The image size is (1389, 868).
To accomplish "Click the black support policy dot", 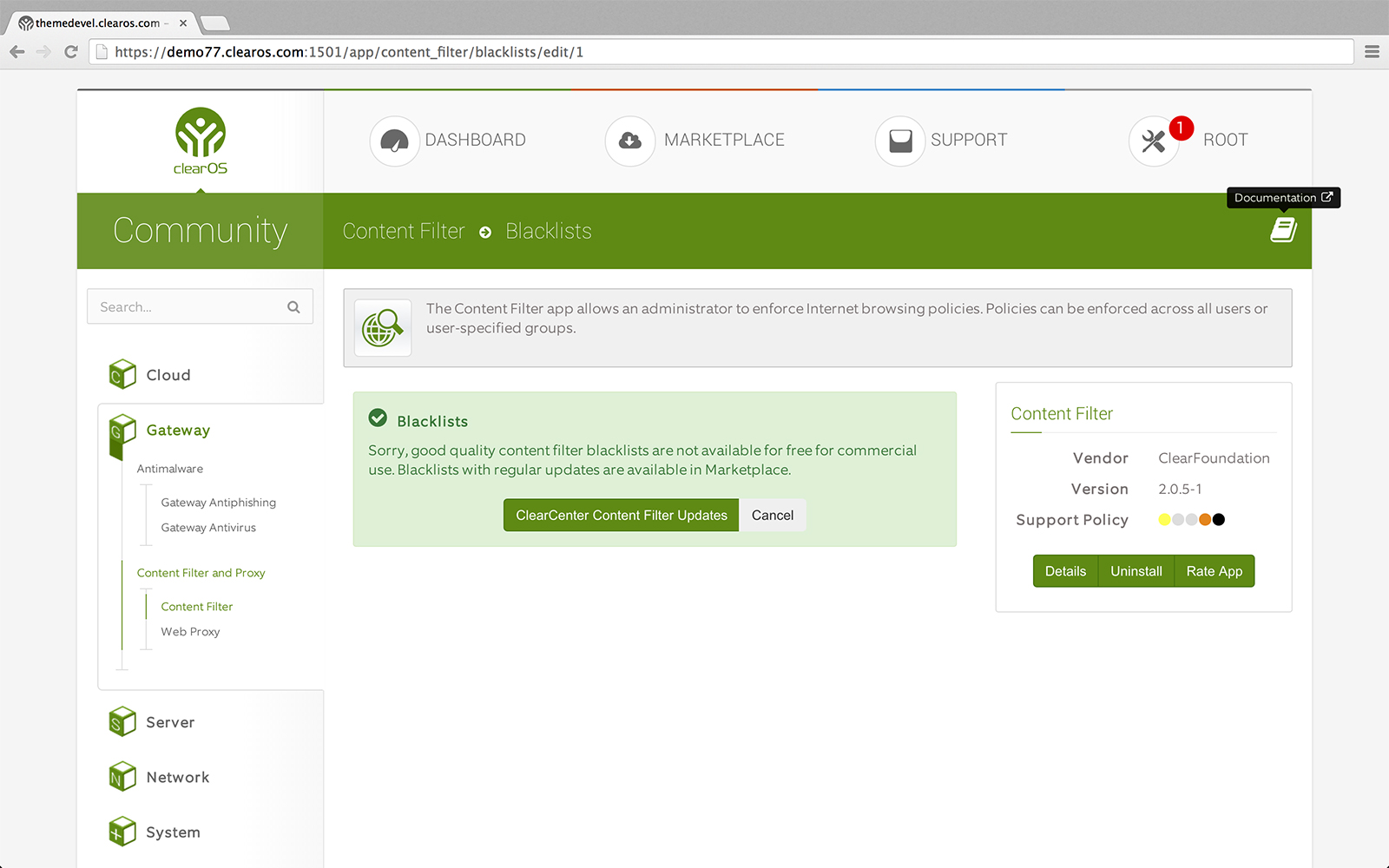I will [x=1219, y=520].
